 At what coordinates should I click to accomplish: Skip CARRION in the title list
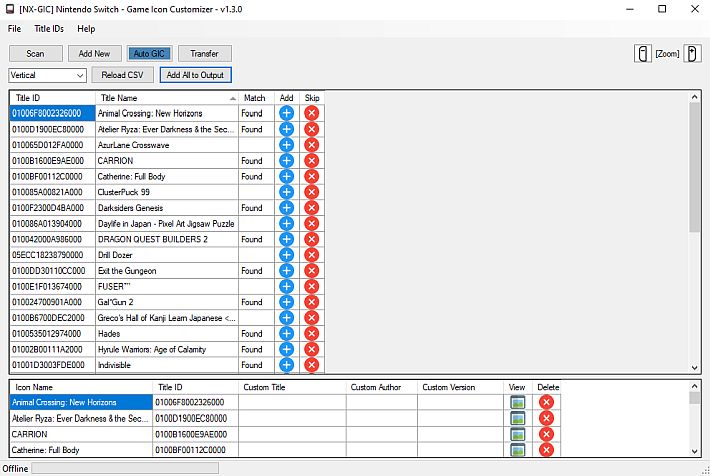point(312,161)
